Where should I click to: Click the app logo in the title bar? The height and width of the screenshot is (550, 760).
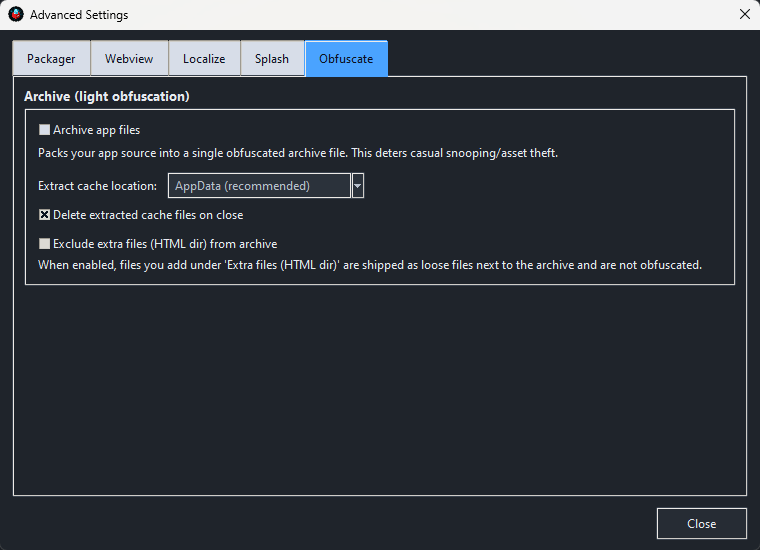coord(15,15)
